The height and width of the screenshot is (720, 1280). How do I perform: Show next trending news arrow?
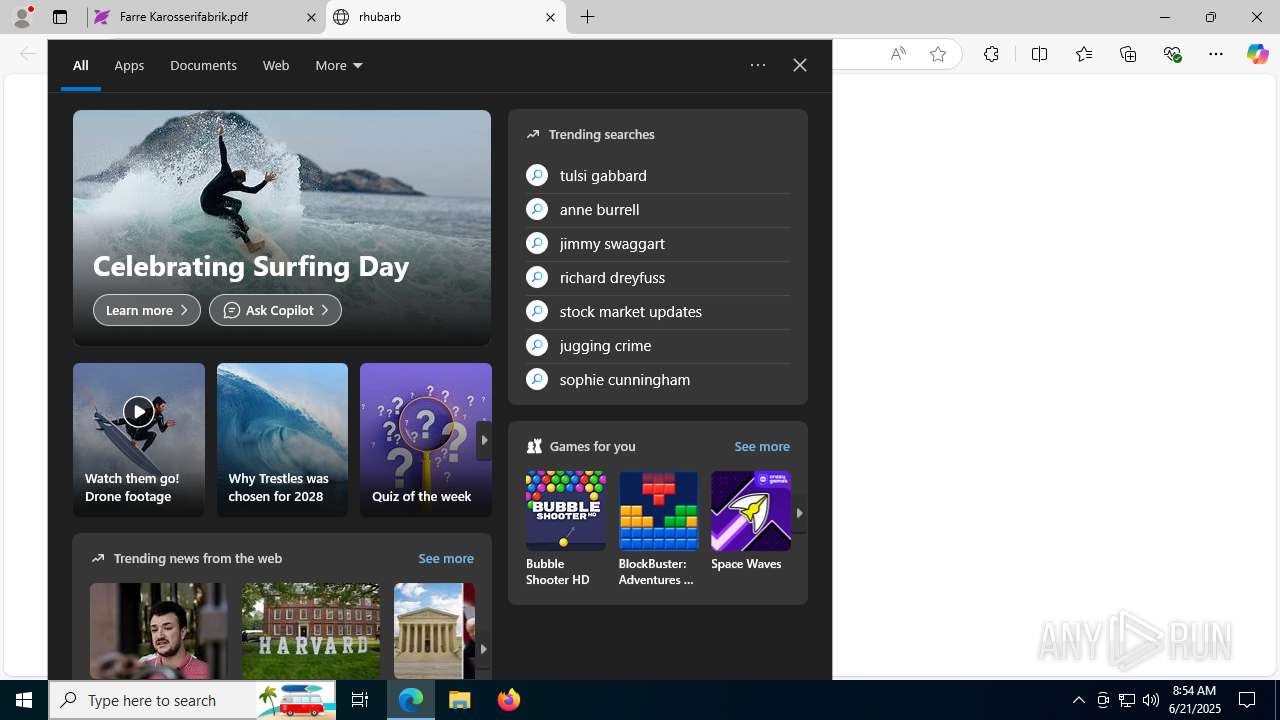[x=483, y=649]
